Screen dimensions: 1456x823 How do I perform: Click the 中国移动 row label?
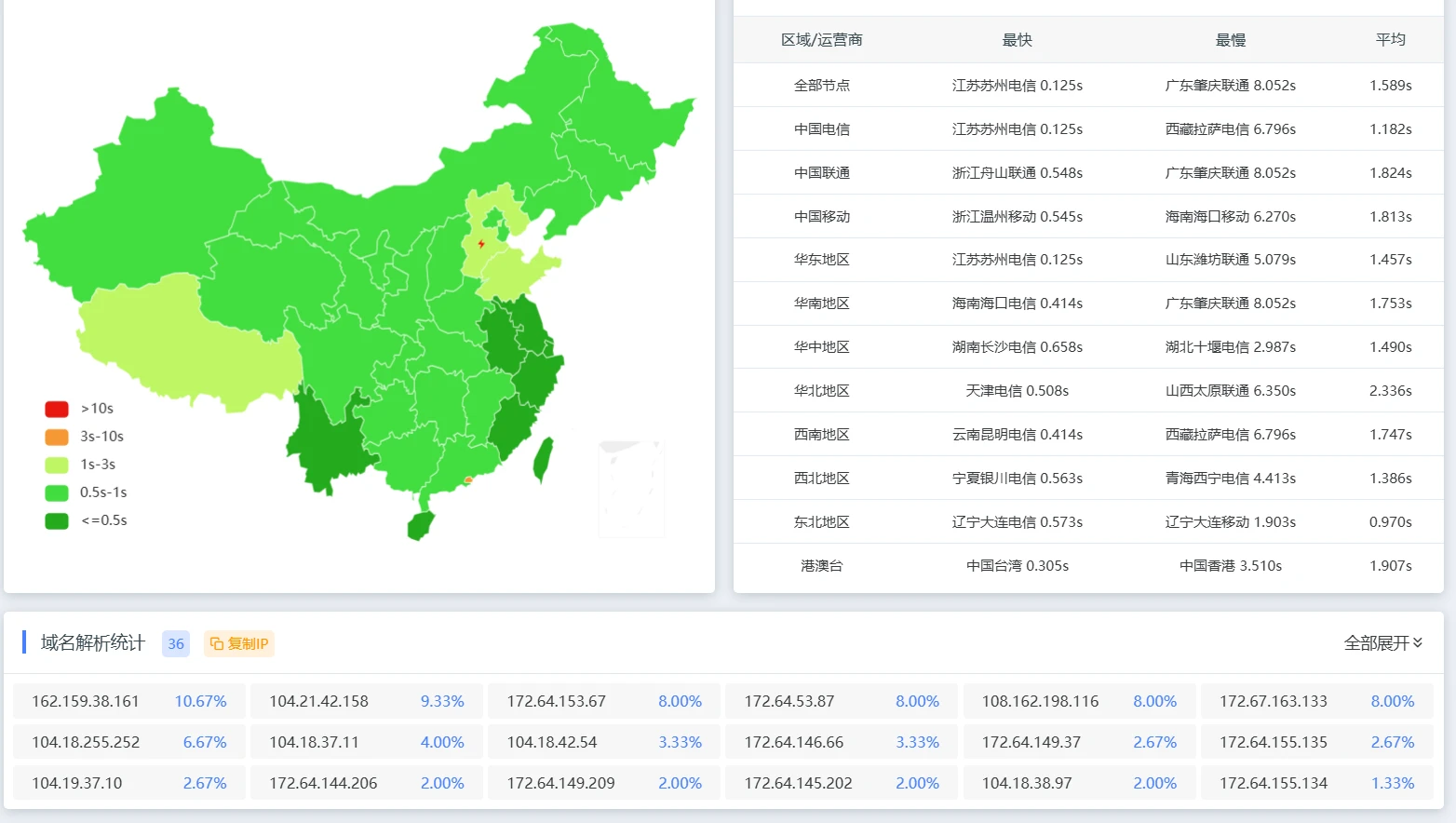click(x=822, y=217)
